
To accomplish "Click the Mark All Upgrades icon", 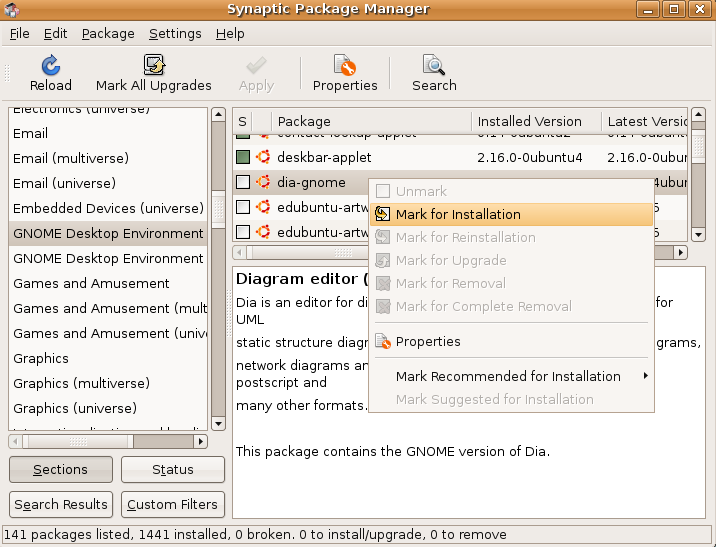I will click(154, 65).
